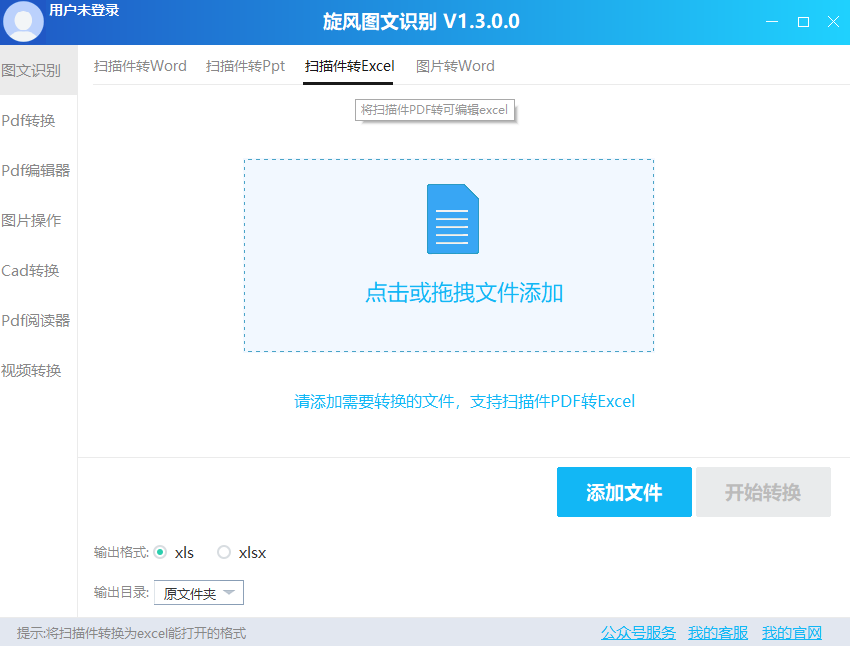Open the Pdf阅读器 sidebar section
Image resolution: width=850 pixels, height=646 pixels.
(x=38, y=320)
